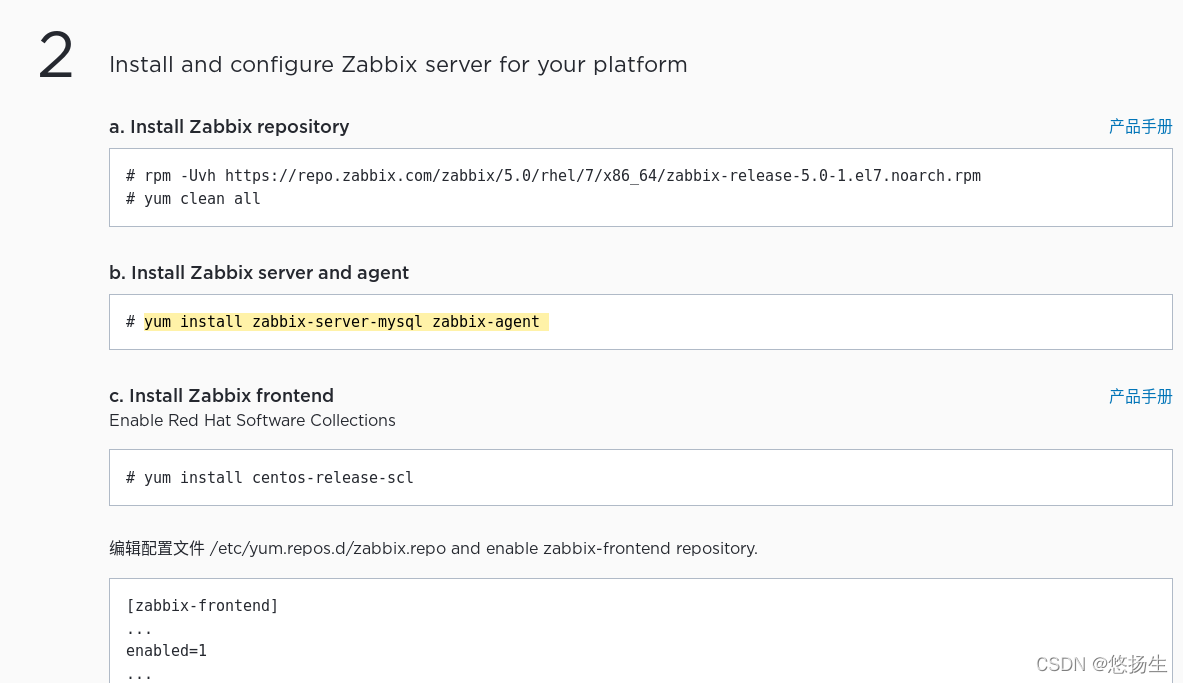This screenshot has height=683, width=1183.
Task: Click the "[zabbix-frontend]" config line
Action: click(202, 606)
